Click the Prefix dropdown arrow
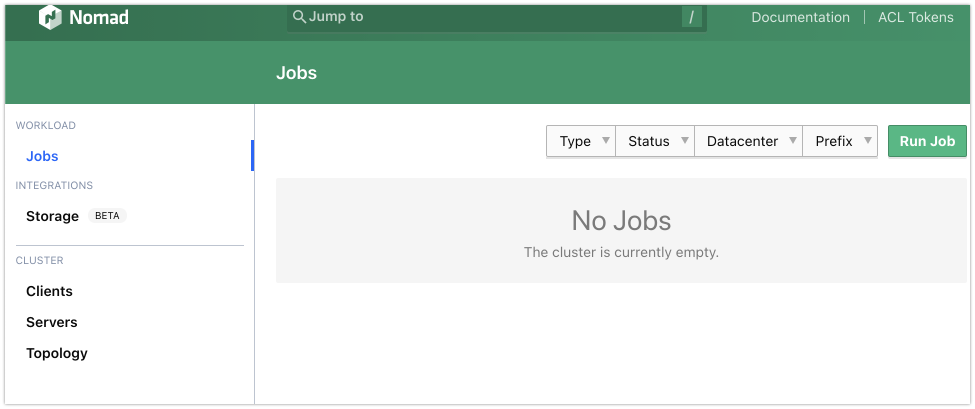Screen dimensions: 975x409 [x=866, y=141]
